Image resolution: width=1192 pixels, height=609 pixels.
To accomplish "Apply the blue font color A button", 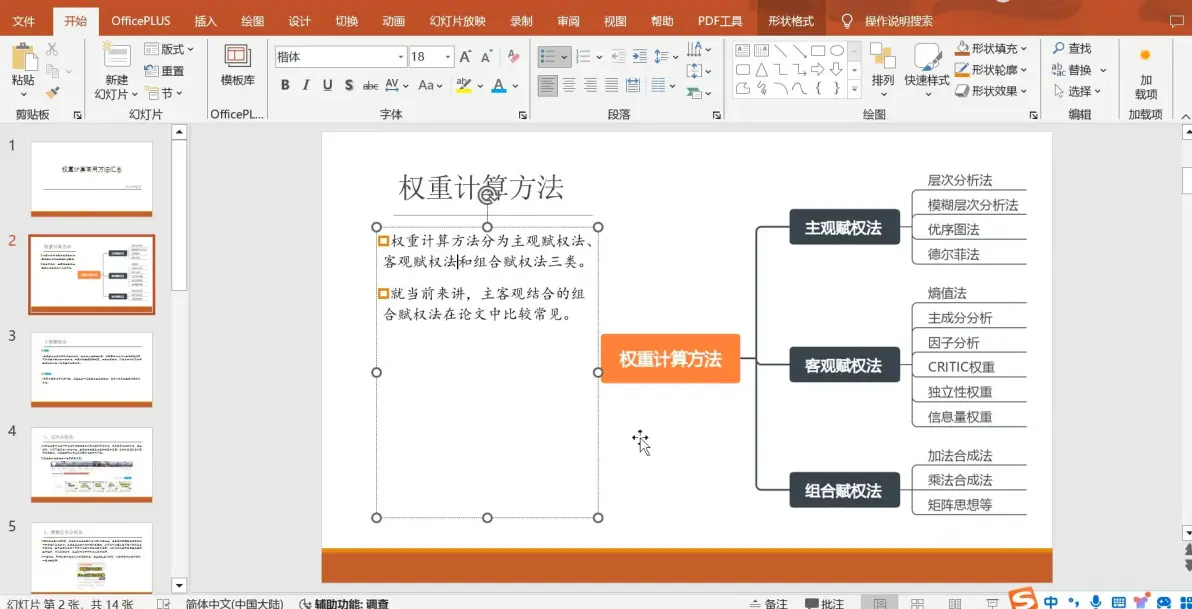I will (499, 85).
